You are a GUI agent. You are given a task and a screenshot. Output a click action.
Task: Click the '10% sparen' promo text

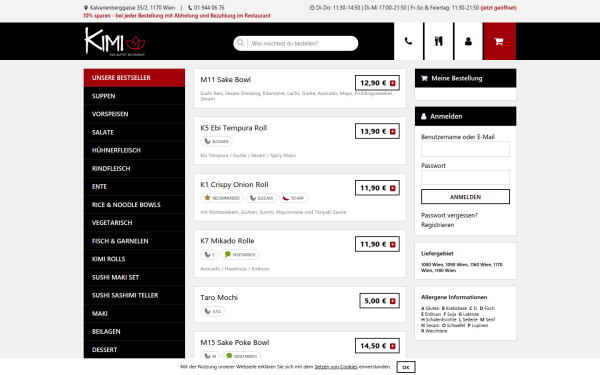pyautogui.click(x=177, y=16)
